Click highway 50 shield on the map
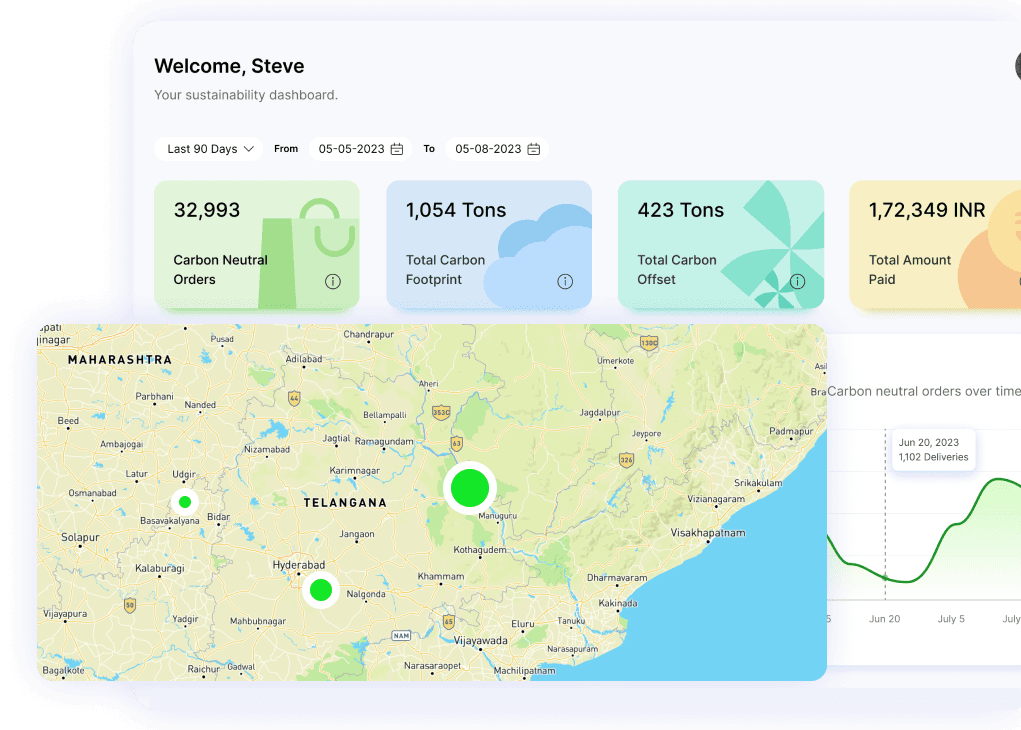The image size is (1021, 730). [130, 606]
